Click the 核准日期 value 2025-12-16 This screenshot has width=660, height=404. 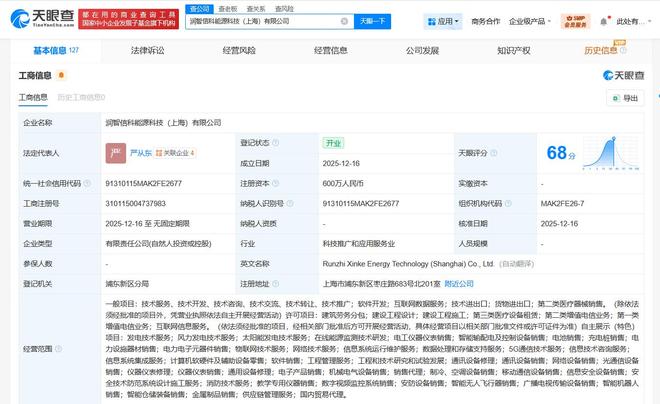click(559, 224)
